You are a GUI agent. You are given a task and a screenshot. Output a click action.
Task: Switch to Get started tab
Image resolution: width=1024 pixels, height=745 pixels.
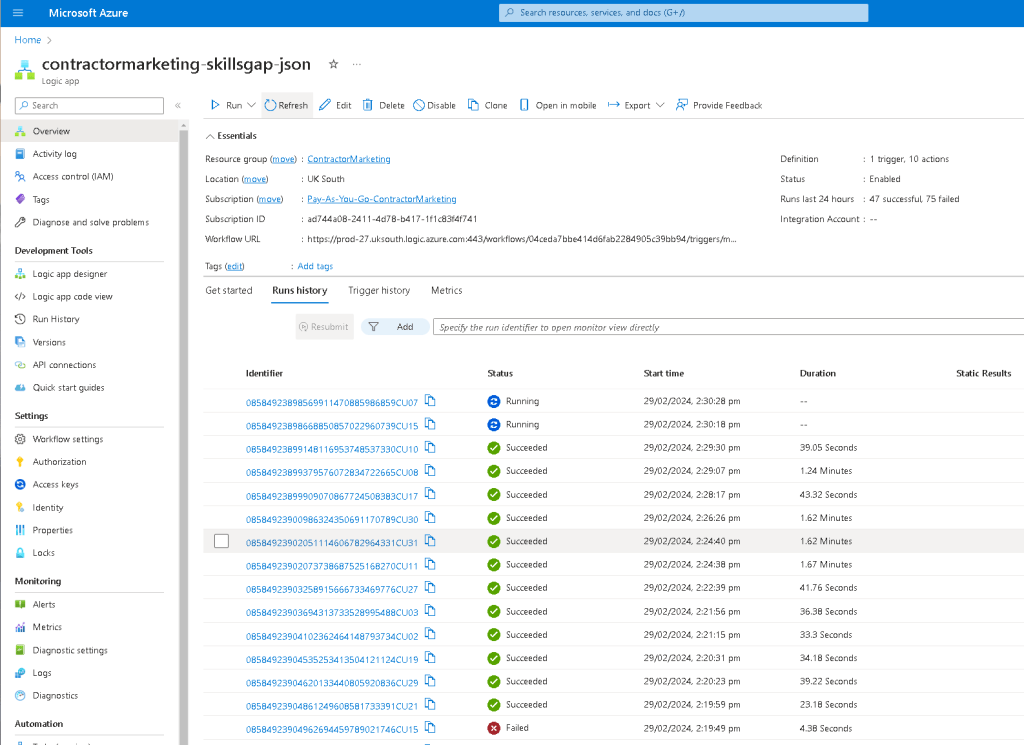pyautogui.click(x=229, y=291)
